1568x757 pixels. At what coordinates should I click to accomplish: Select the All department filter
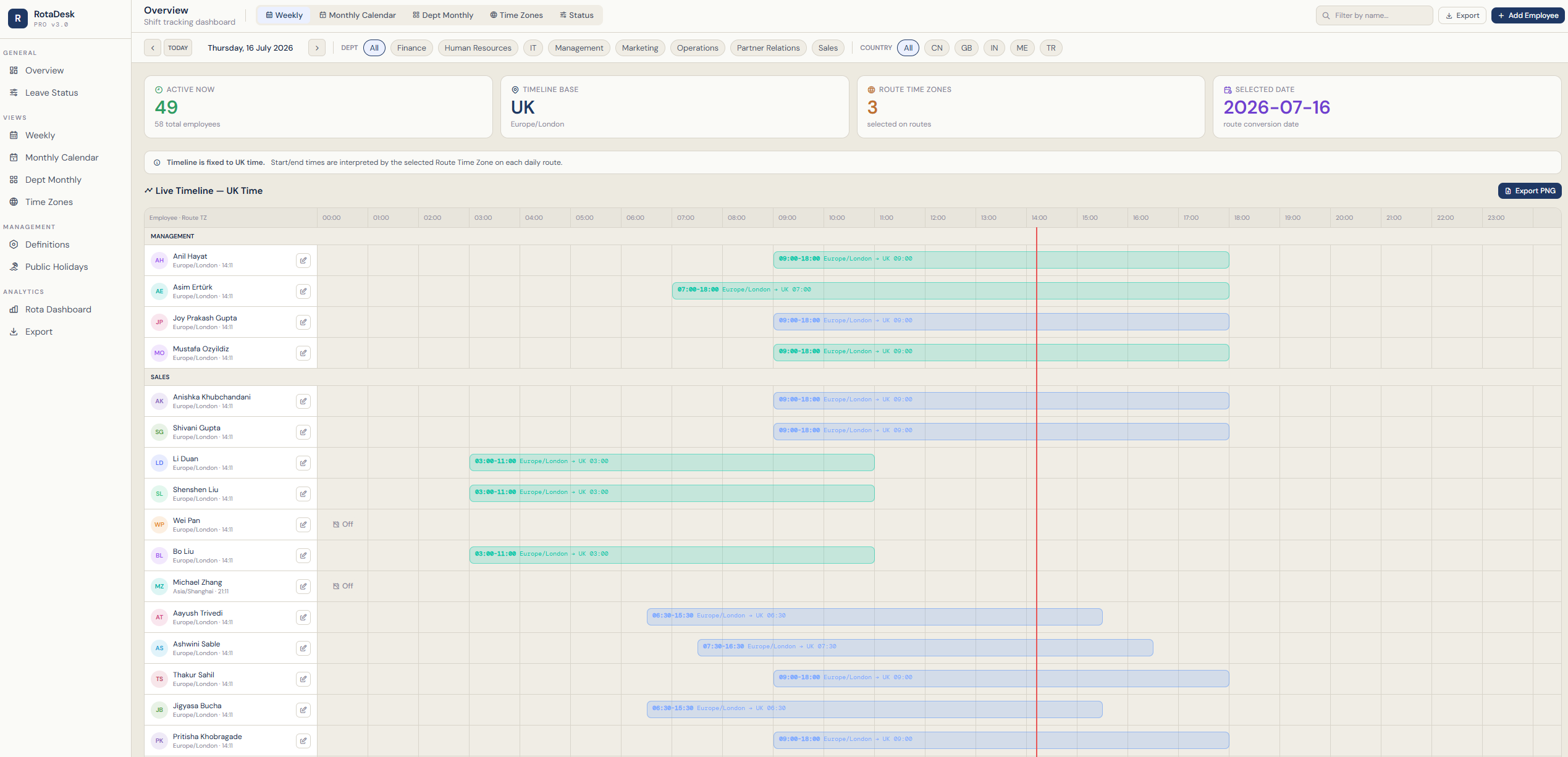(374, 48)
